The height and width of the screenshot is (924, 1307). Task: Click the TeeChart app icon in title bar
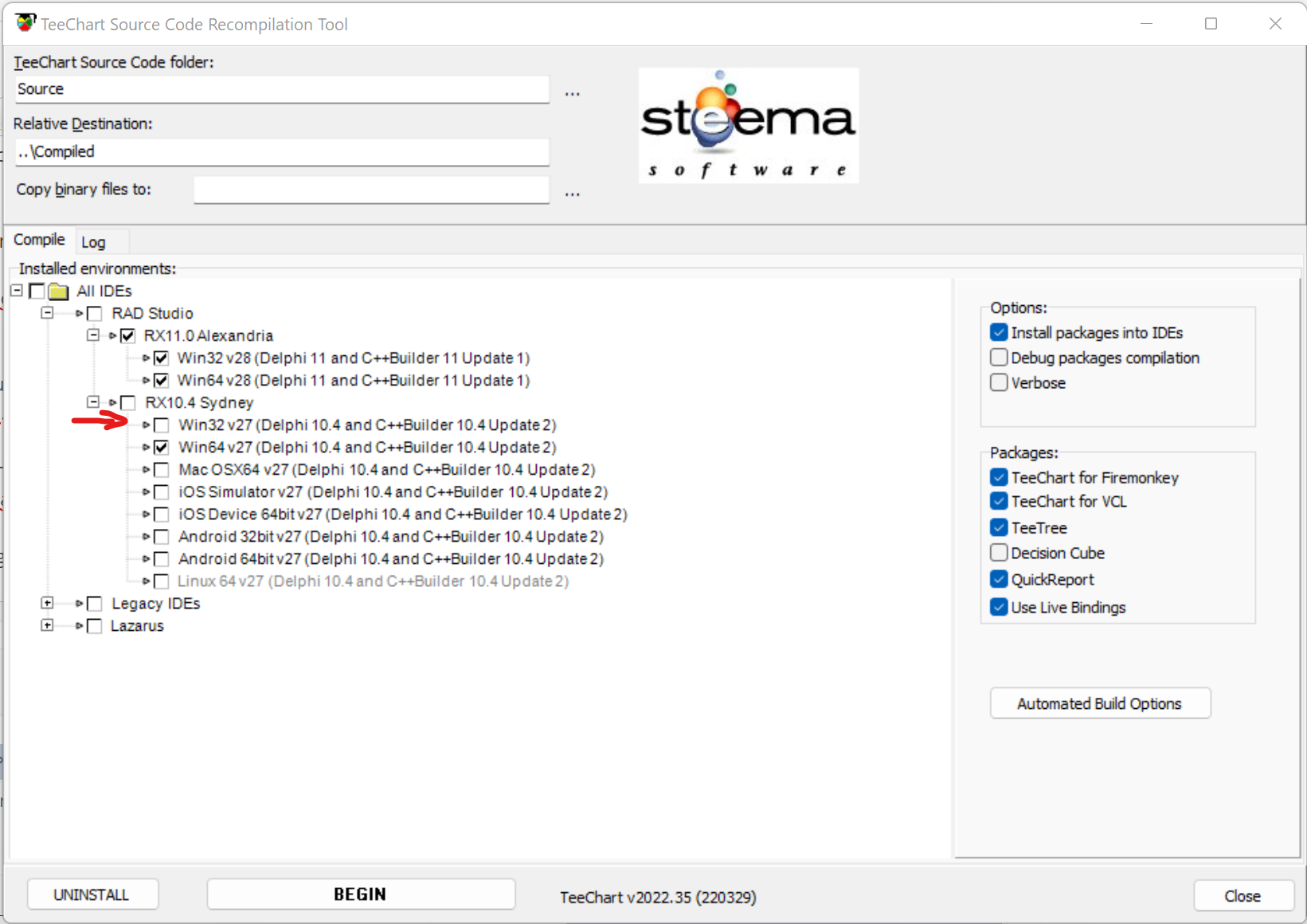click(25, 23)
